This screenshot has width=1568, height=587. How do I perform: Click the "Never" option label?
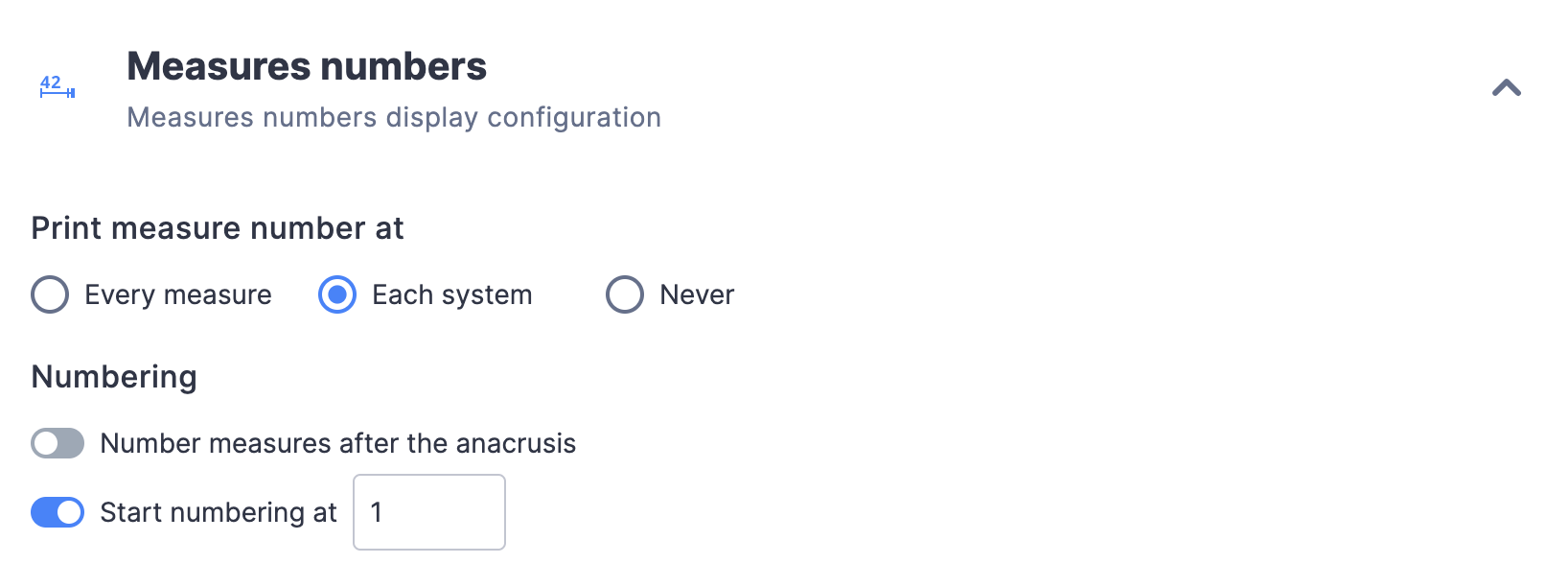tap(697, 294)
